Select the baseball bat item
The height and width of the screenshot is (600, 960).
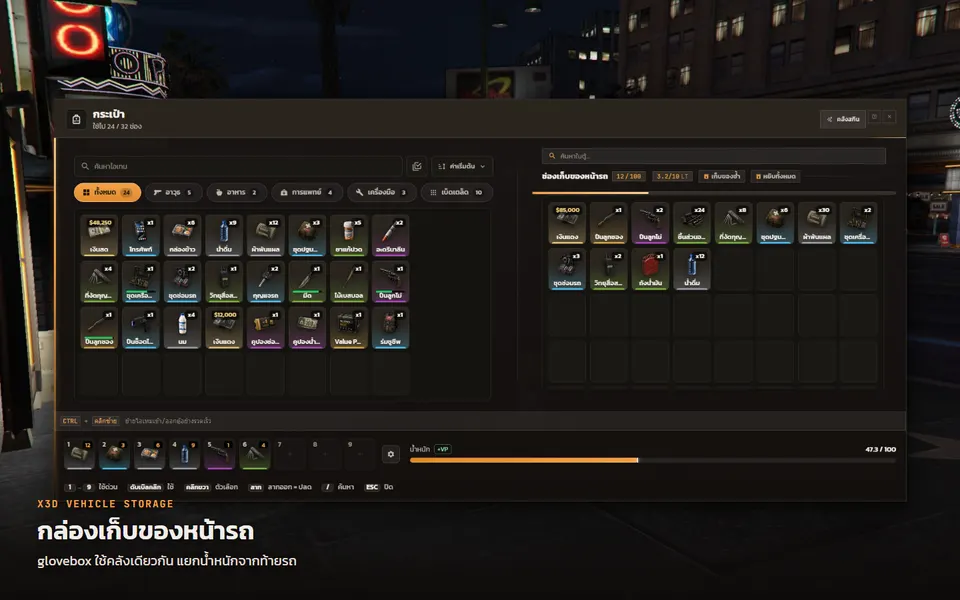349,281
